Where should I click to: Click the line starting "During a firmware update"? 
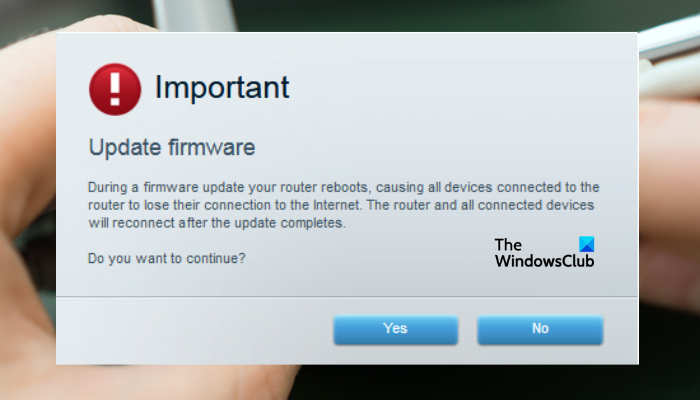click(343, 187)
